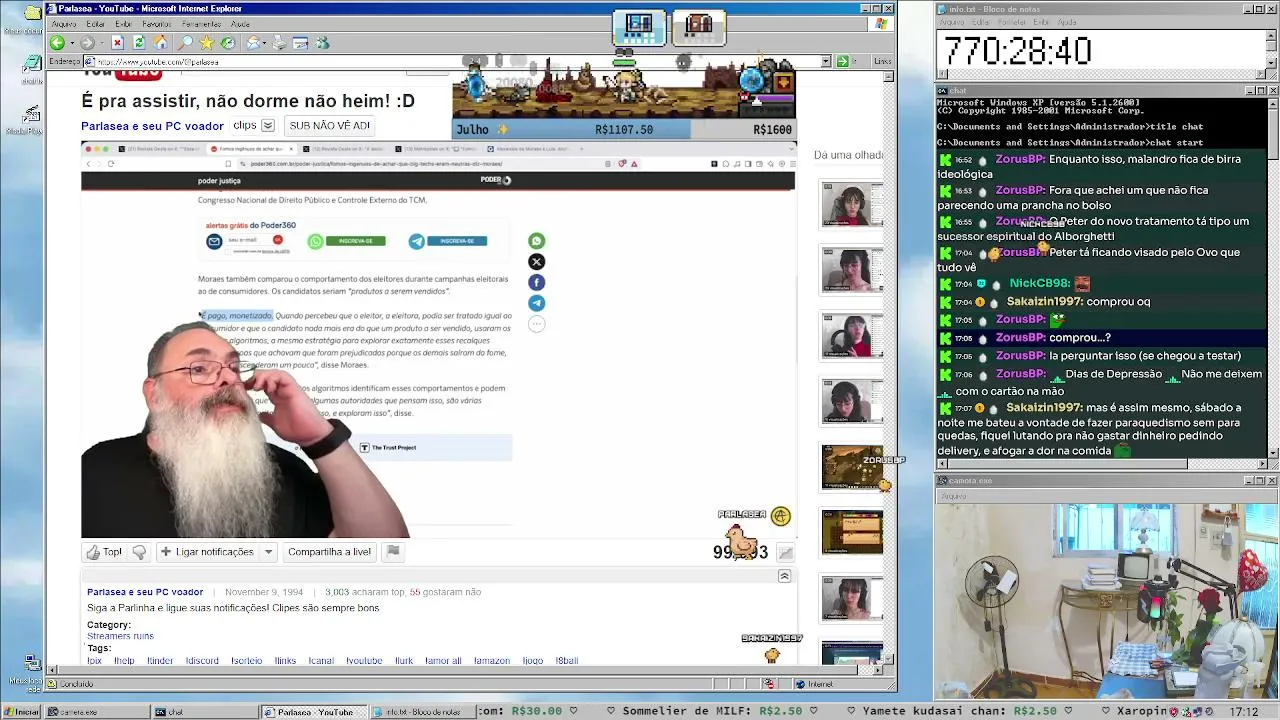Open the Editar menu in Internet Explorer
This screenshot has height=720, width=1280.
coord(96,24)
